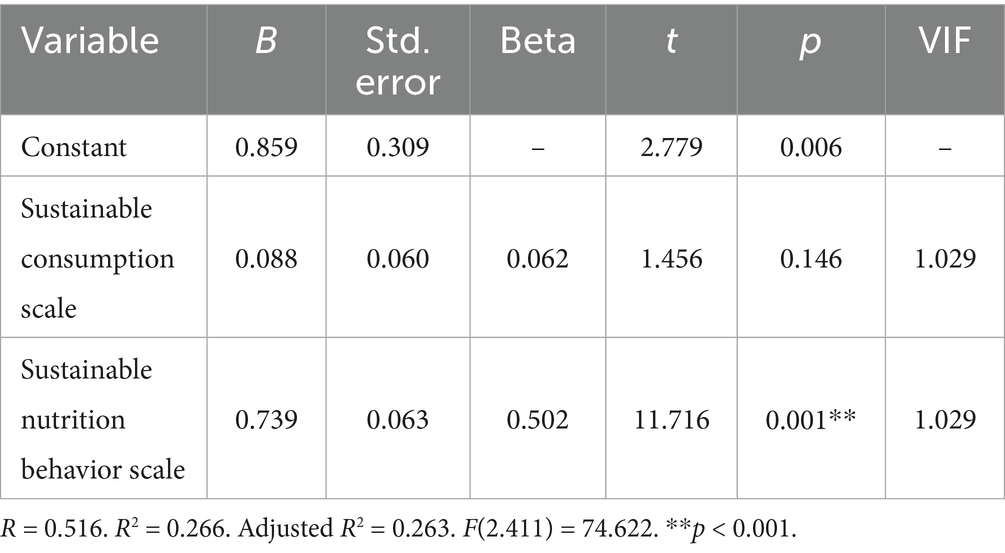The width and height of the screenshot is (1005, 553).
Task: Select the p column header
Action: click(x=806, y=40)
